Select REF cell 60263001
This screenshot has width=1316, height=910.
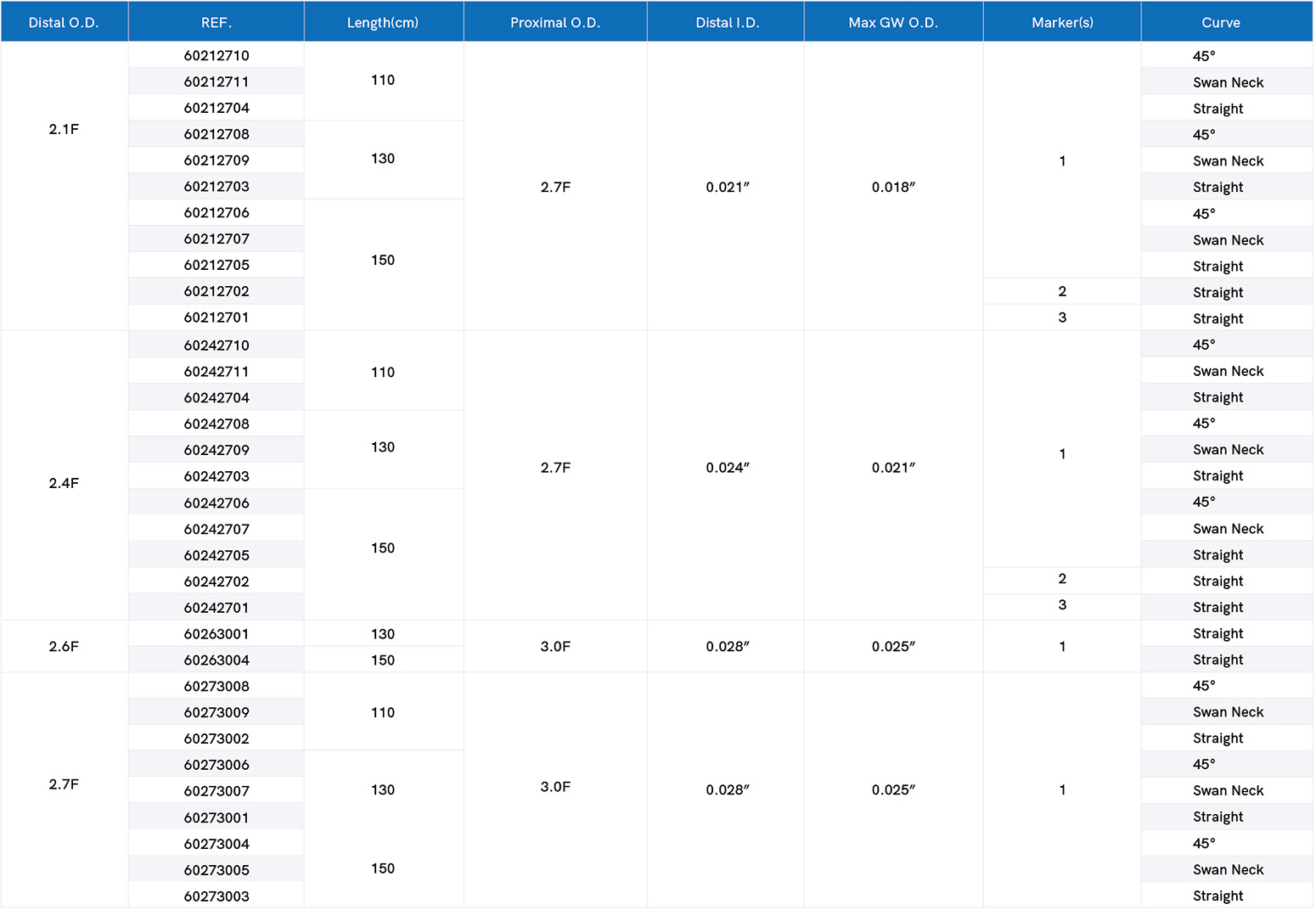pos(217,634)
